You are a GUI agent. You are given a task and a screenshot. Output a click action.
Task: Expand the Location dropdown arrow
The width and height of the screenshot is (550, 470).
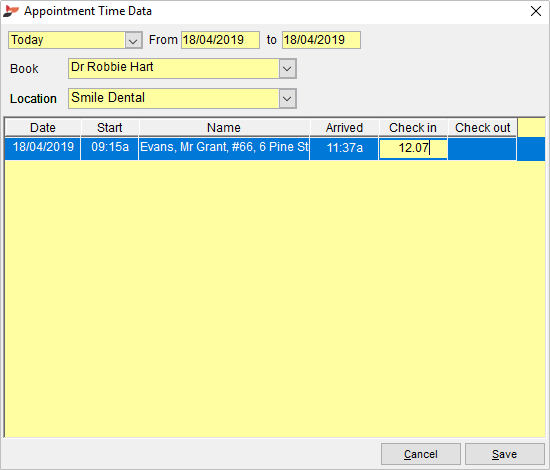(287, 99)
